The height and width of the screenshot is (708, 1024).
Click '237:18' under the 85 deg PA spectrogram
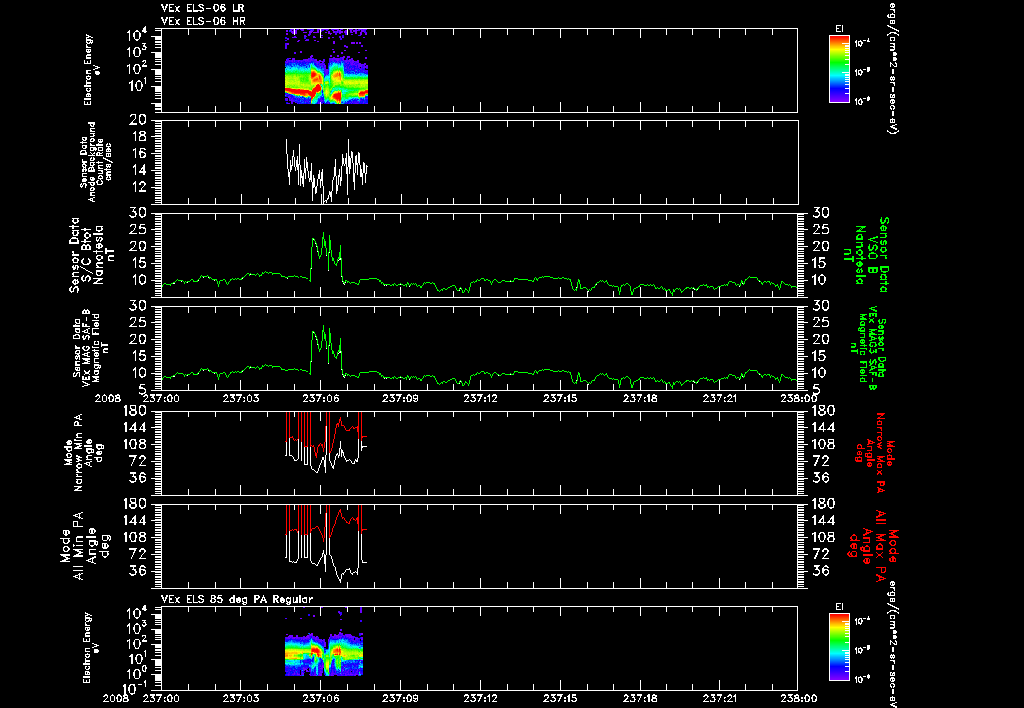click(x=640, y=698)
